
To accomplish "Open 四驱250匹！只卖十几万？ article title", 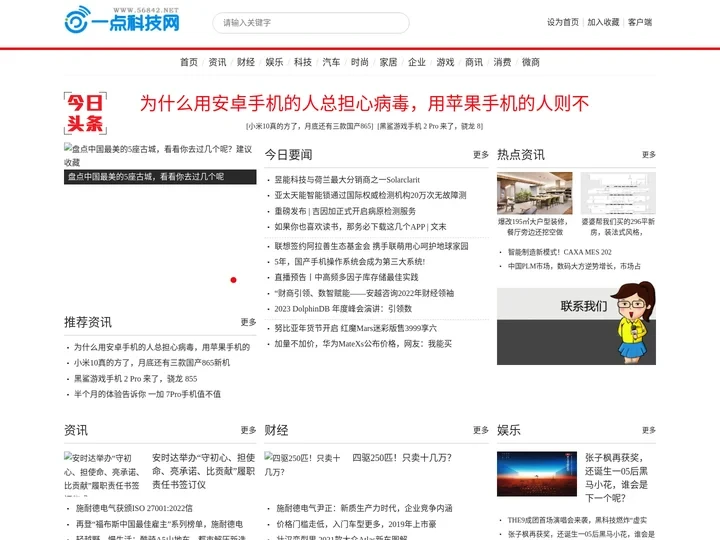I will click(402, 458).
